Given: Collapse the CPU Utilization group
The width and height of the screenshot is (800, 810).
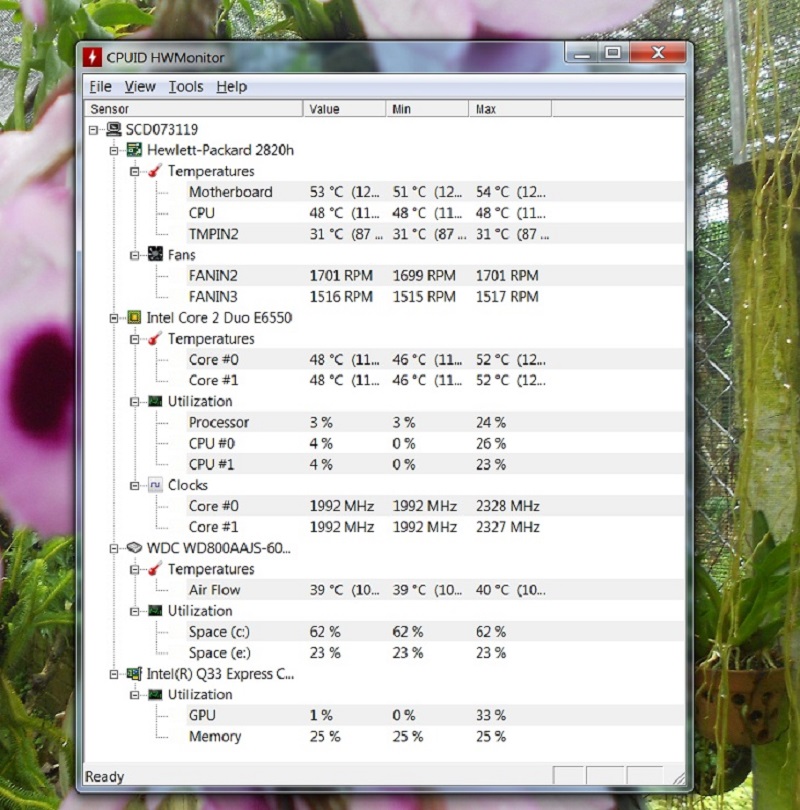Looking at the screenshot, I should point(135,402).
